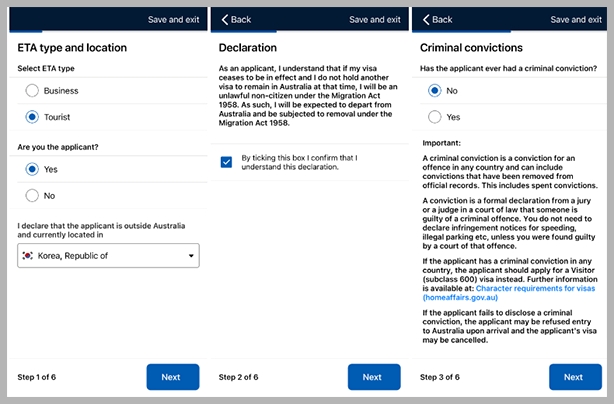Click the 'Select ETA type' label
This screenshot has width=614, height=404.
click(x=46, y=69)
